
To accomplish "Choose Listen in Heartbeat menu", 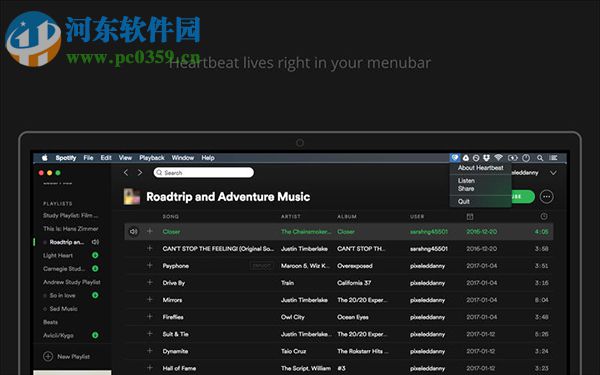I will 466,181.
